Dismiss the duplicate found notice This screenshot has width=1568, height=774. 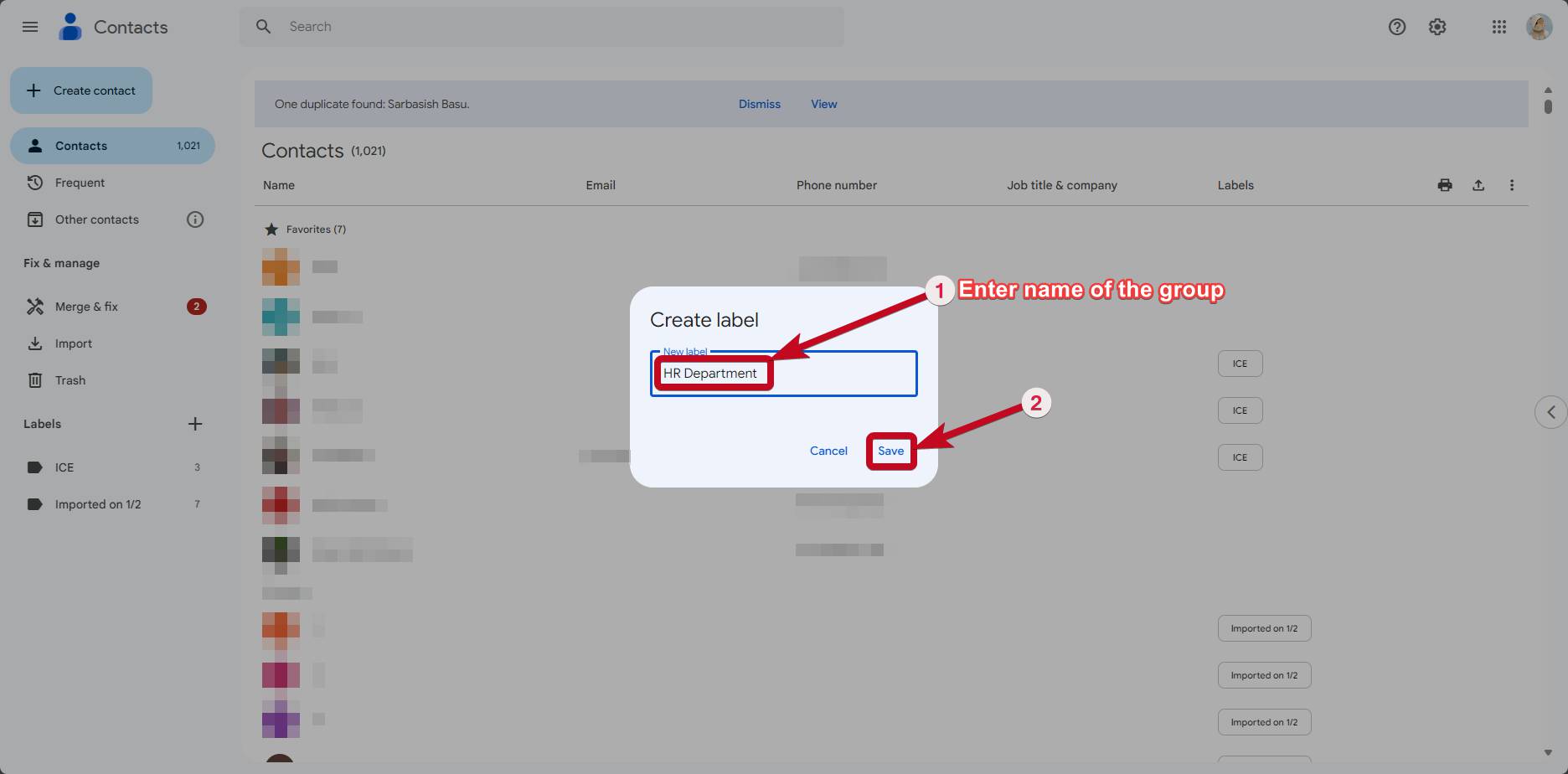(760, 104)
